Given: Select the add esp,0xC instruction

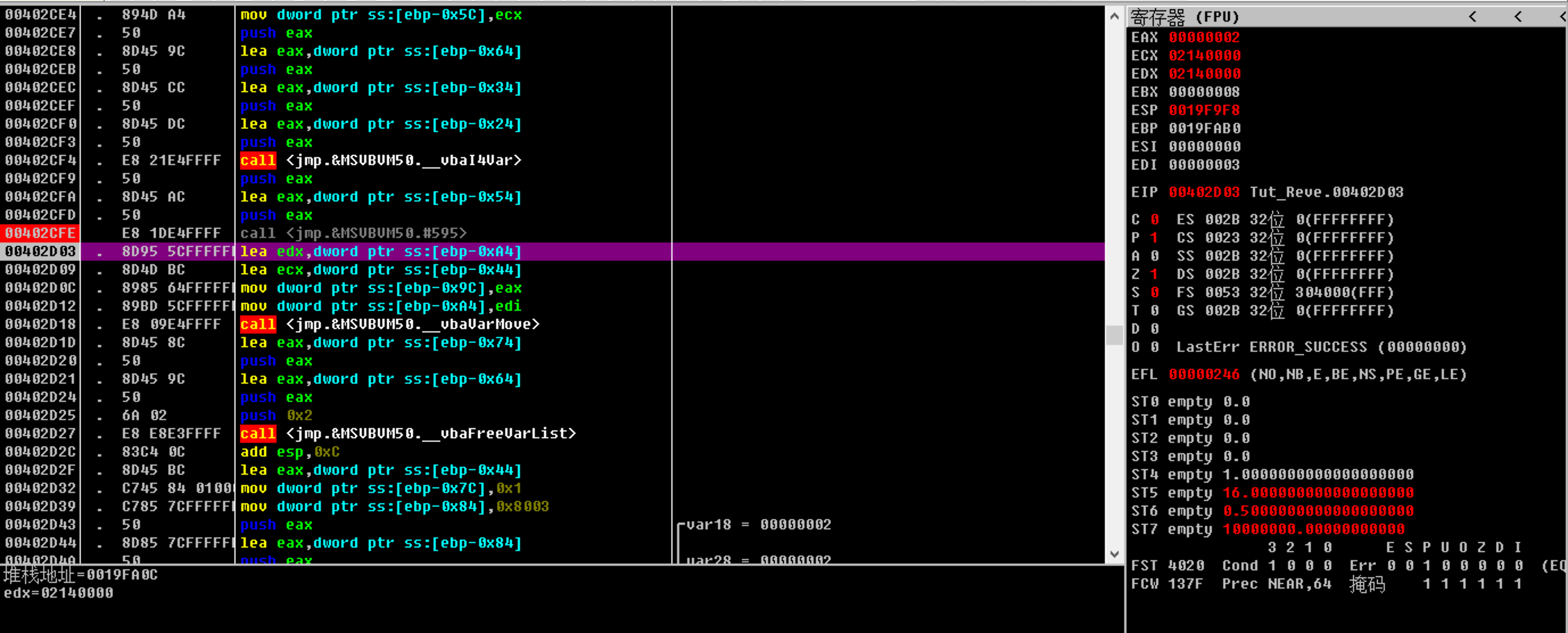Looking at the screenshot, I should click(290, 451).
